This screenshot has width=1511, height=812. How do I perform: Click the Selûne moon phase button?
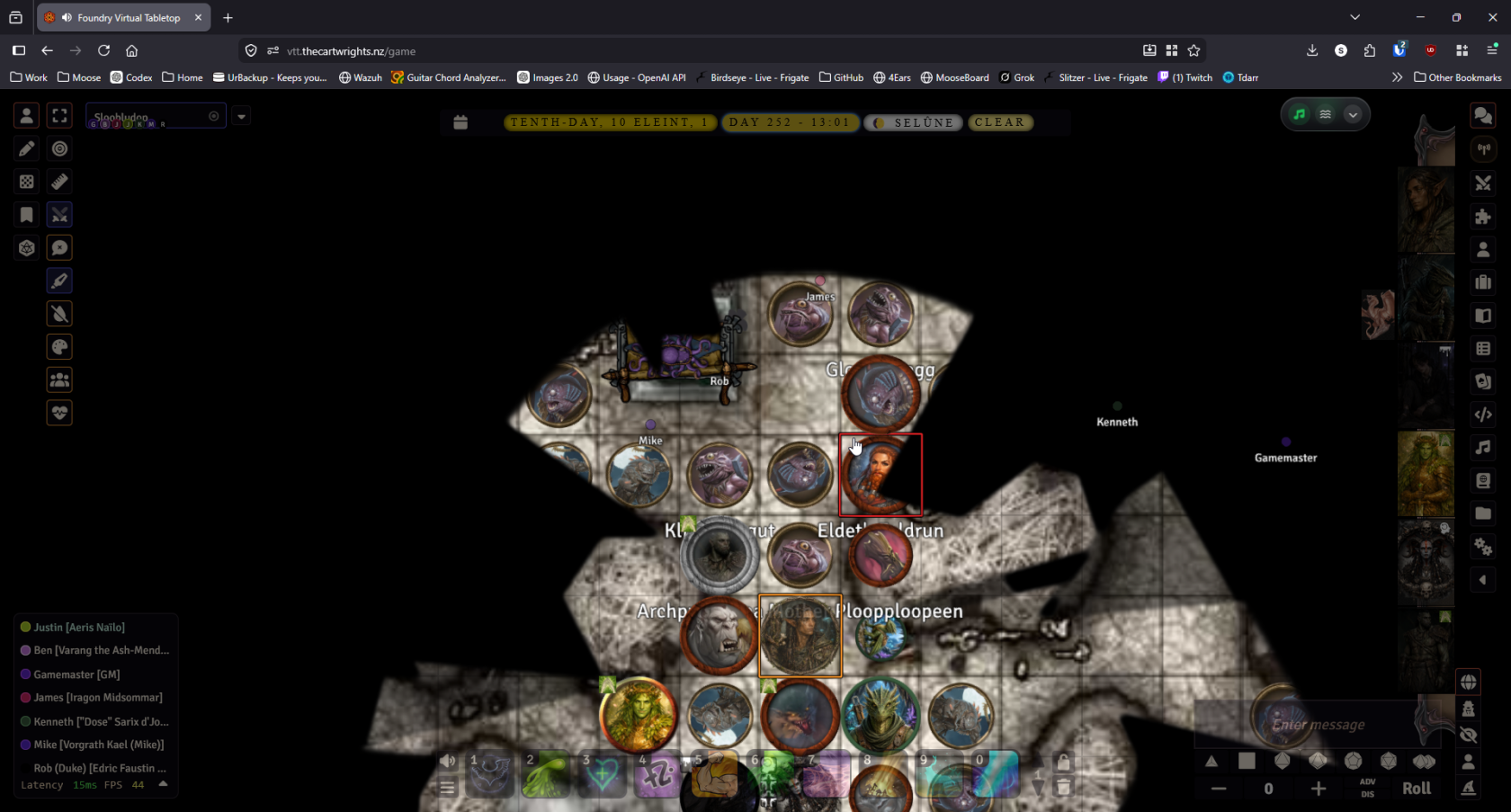point(913,122)
